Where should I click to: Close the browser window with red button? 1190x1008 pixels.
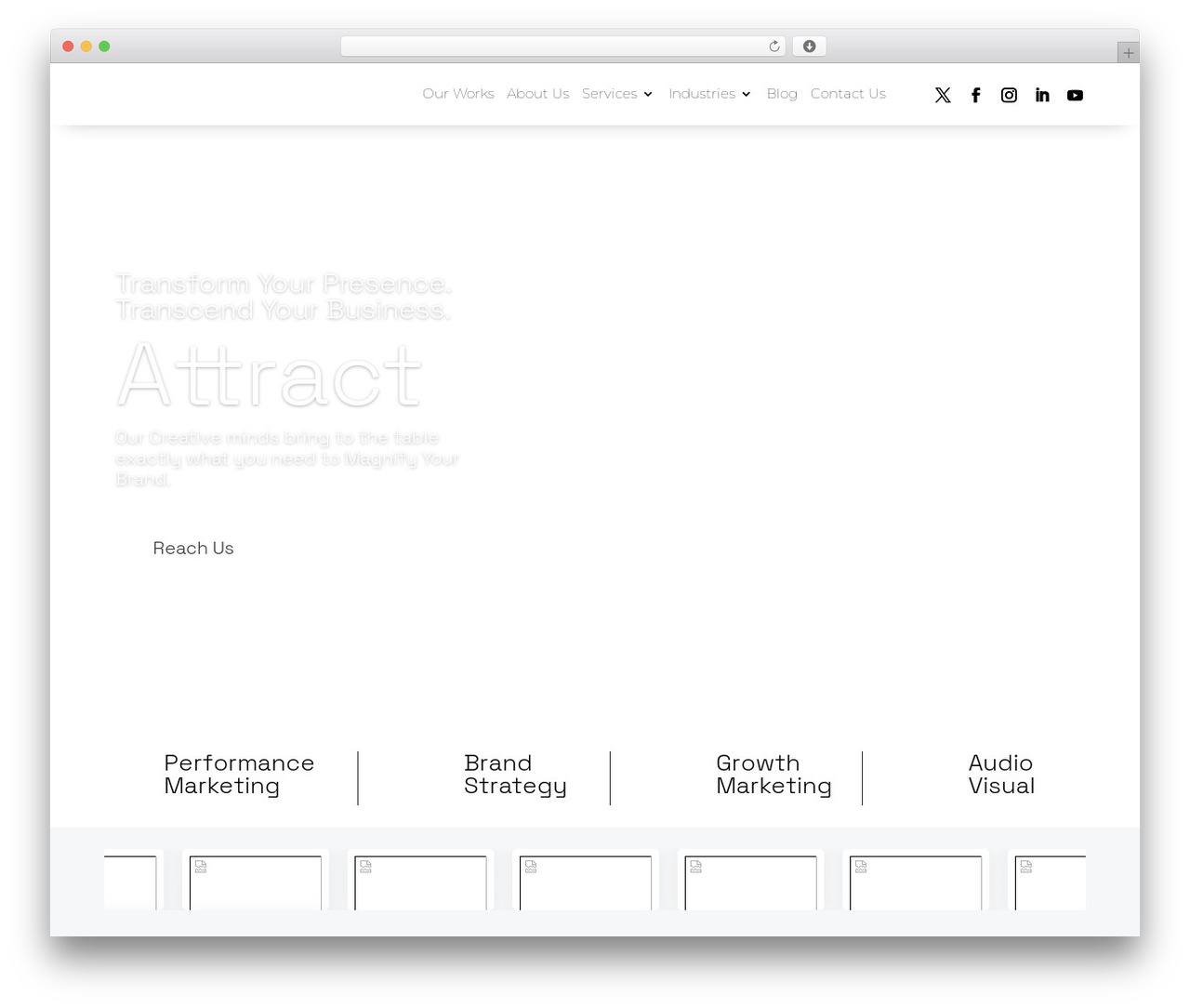[x=68, y=46]
